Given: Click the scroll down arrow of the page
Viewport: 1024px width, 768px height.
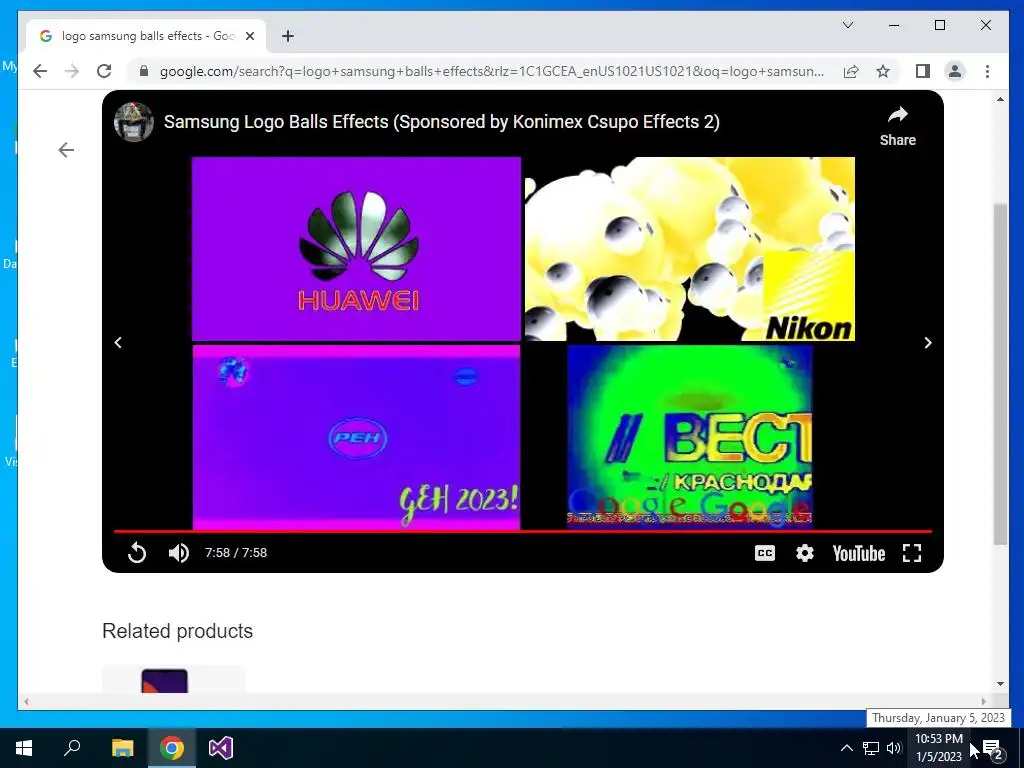Looking at the screenshot, I should (1000, 684).
